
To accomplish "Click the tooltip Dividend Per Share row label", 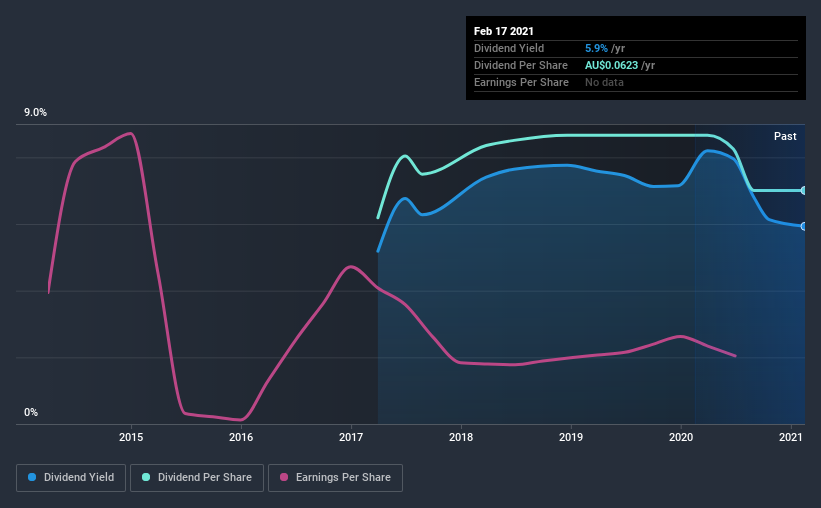I will tap(520, 65).
